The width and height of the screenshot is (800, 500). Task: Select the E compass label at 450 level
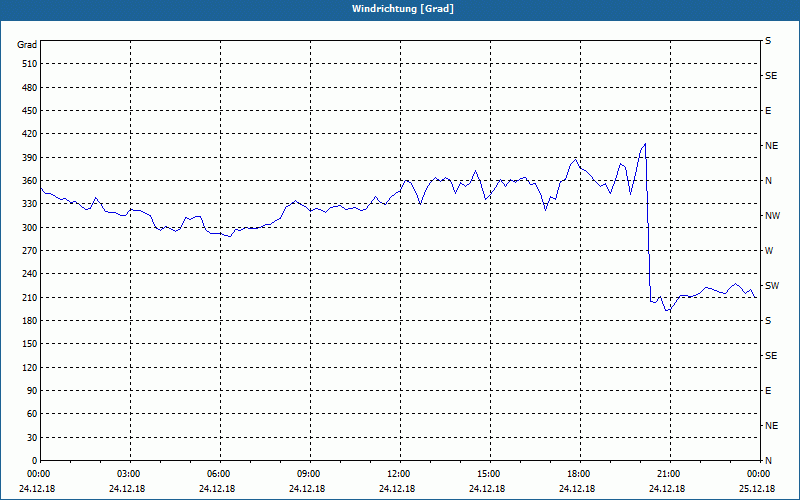click(x=768, y=111)
